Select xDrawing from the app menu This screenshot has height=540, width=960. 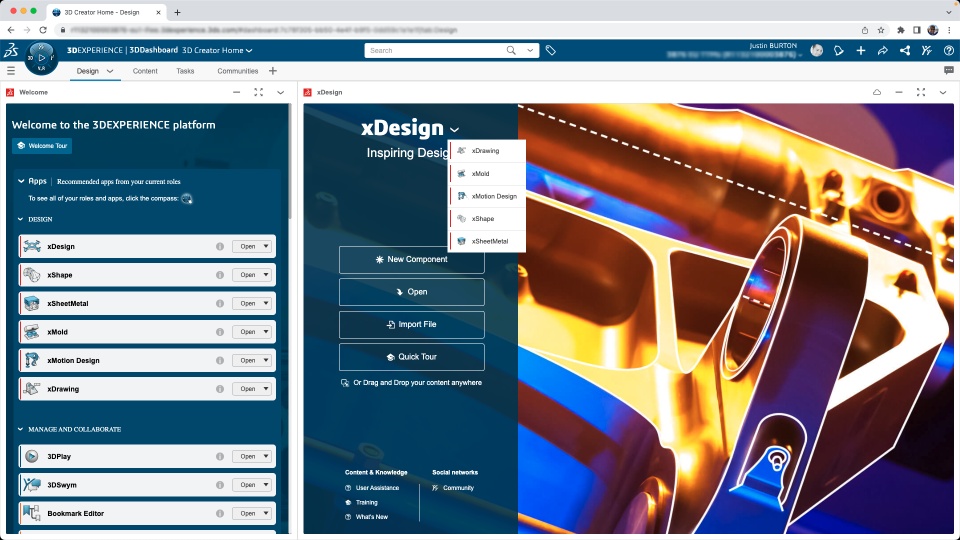pos(487,151)
